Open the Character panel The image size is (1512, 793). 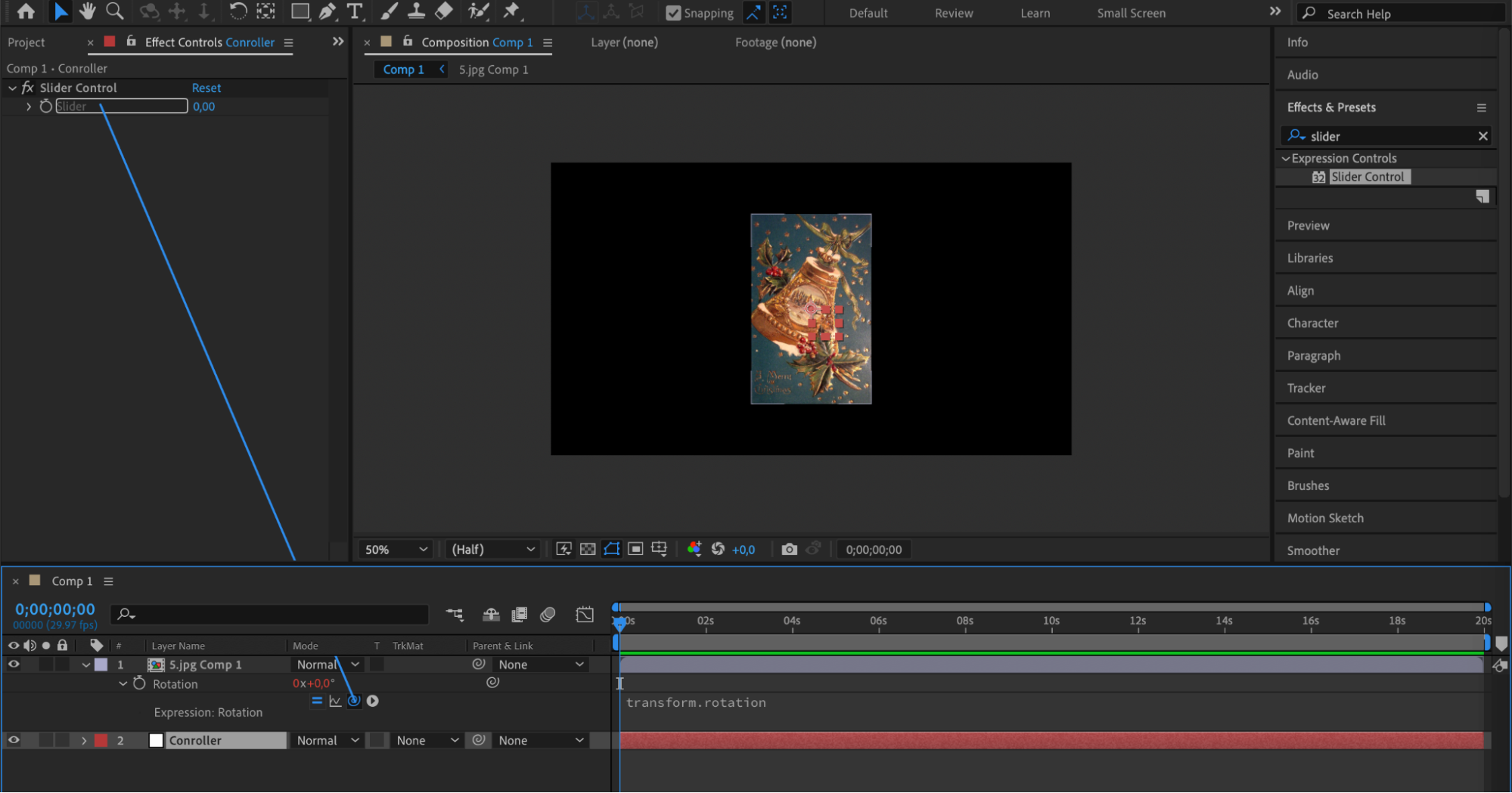pos(1312,323)
